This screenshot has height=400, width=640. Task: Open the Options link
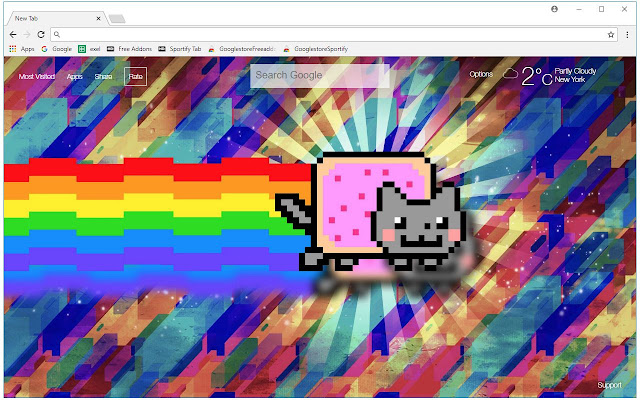point(481,74)
